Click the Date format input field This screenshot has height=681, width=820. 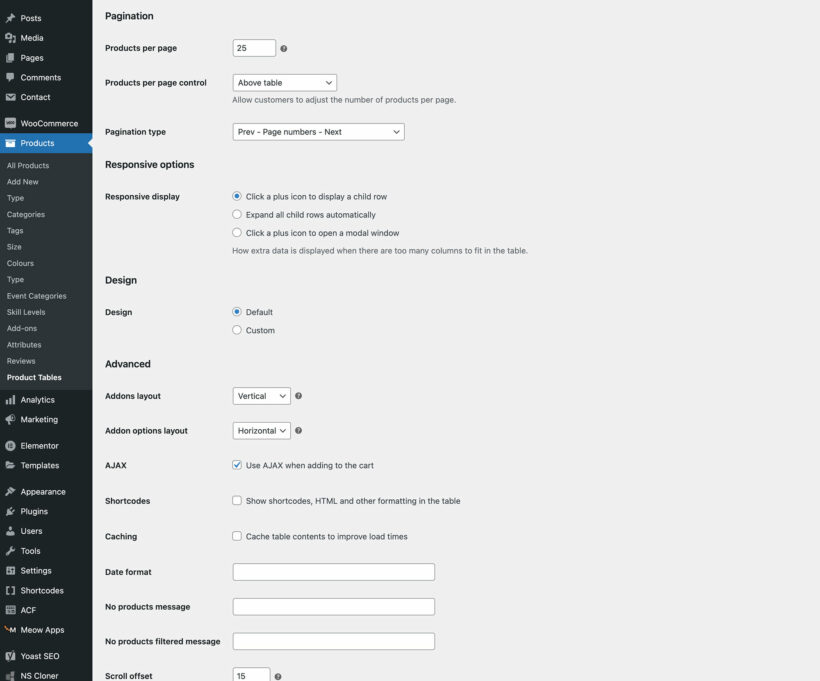(333, 571)
